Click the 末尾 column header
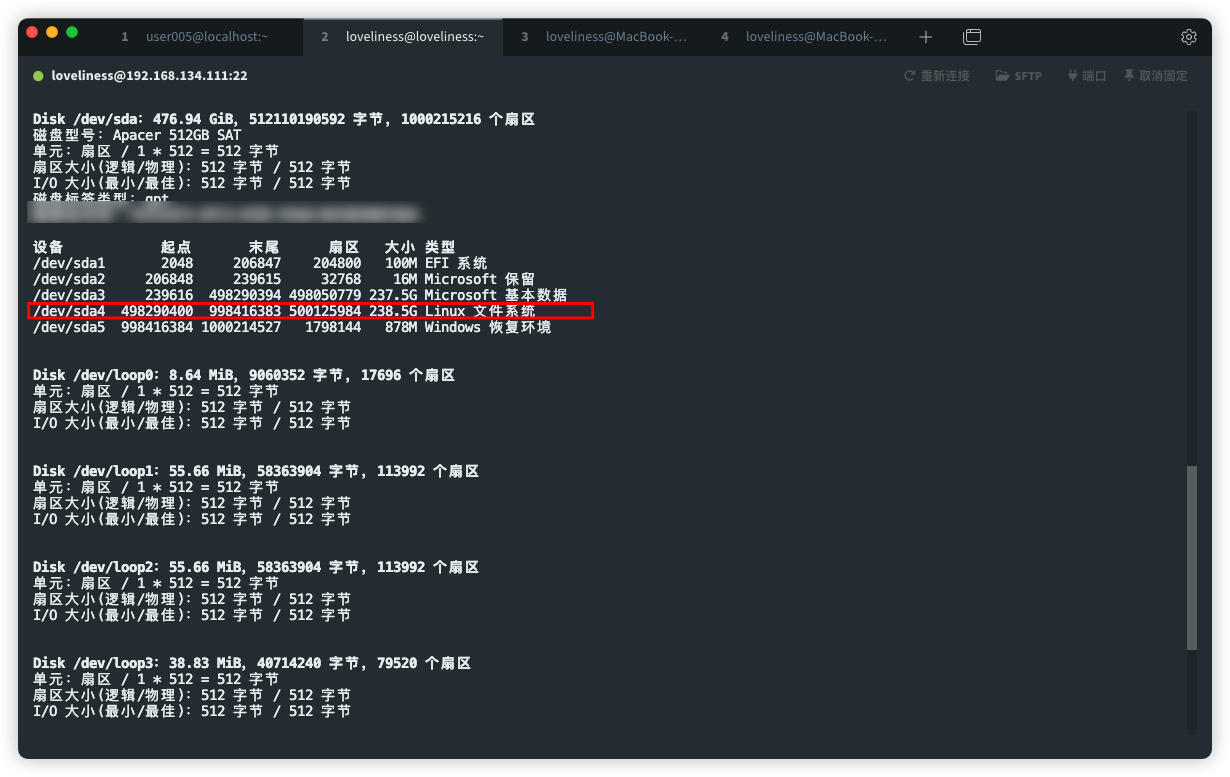 264,247
